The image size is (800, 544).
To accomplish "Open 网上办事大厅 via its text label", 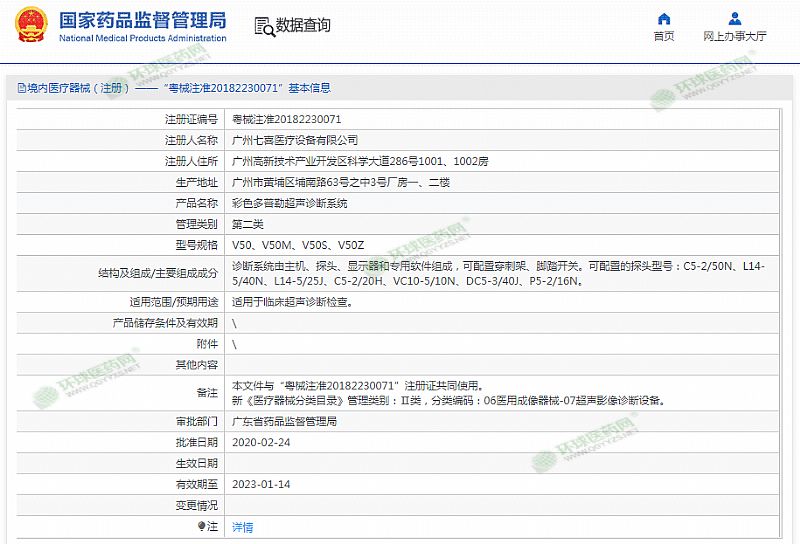I will click(735, 36).
